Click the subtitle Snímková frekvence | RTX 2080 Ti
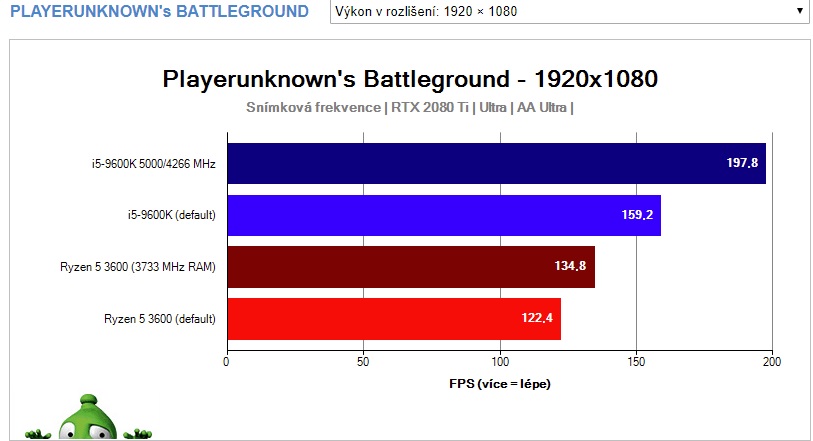Screen dimensions: 813x441 [x=357, y=107]
